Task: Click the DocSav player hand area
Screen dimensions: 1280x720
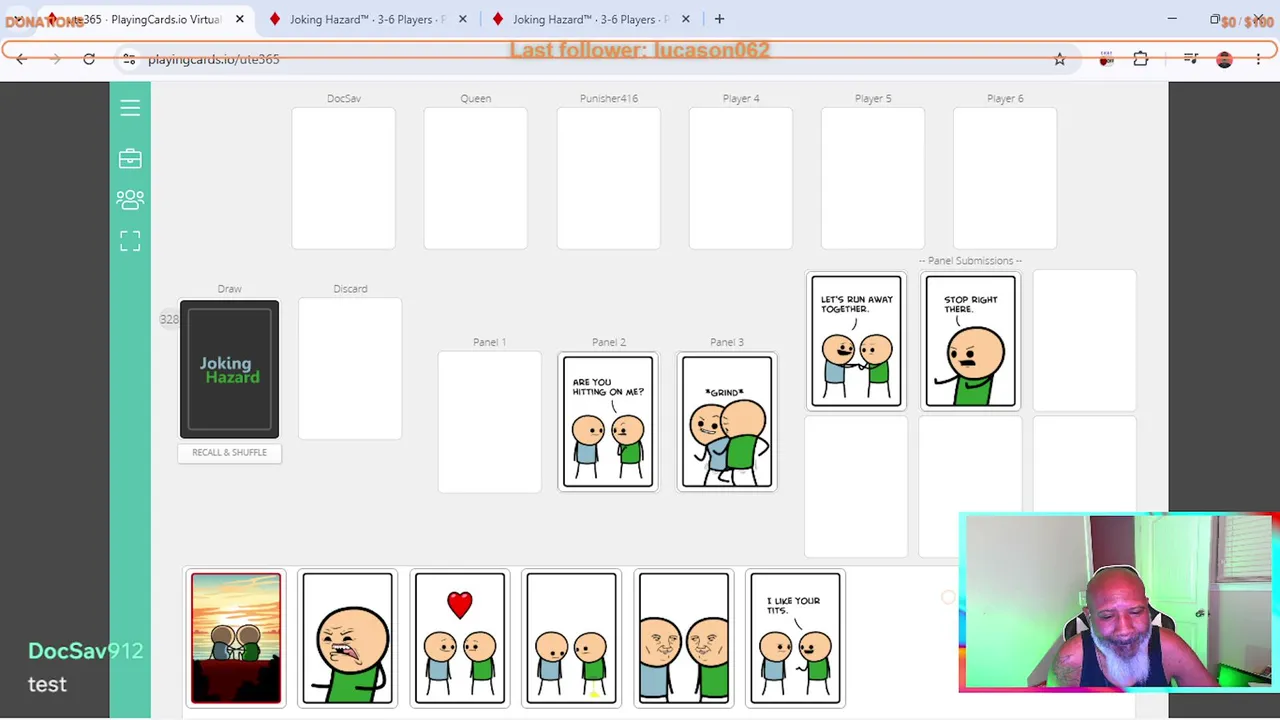Action: click(343, 178)
